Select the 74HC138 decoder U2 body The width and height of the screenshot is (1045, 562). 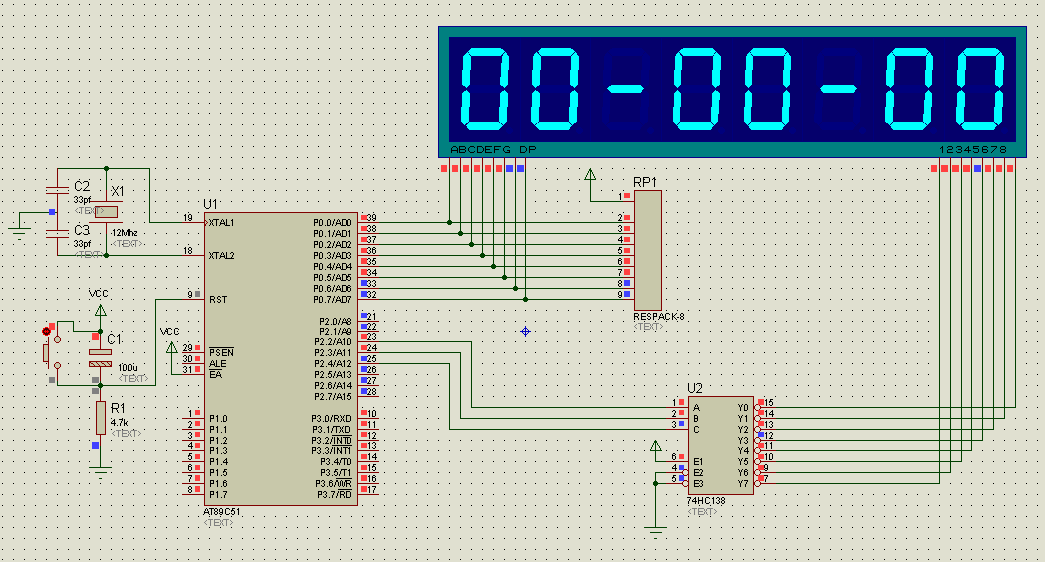(x=720, y=445)
